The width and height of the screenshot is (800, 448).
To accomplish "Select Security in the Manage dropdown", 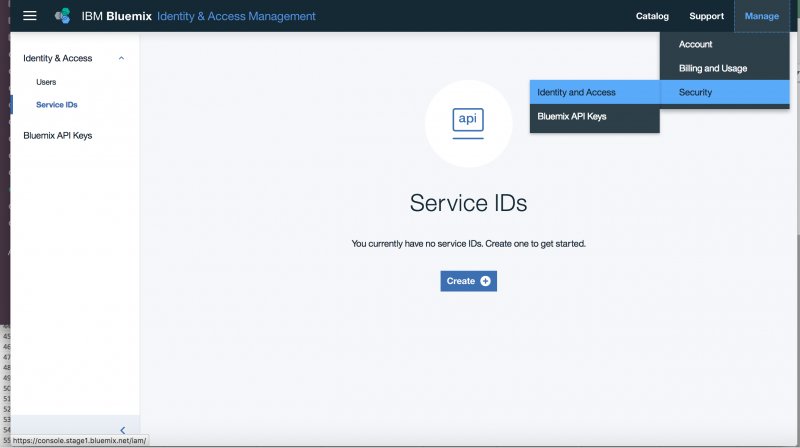I will click(724, 92).
